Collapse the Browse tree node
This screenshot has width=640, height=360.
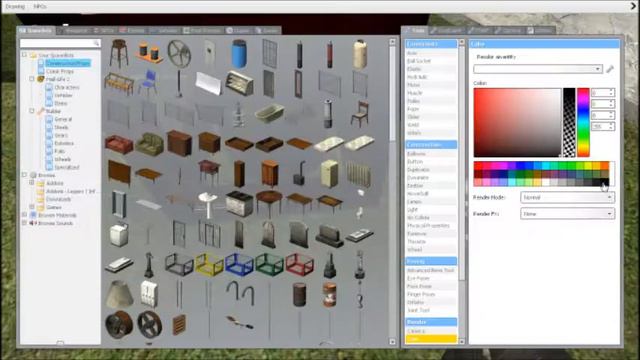click(24, 175)
